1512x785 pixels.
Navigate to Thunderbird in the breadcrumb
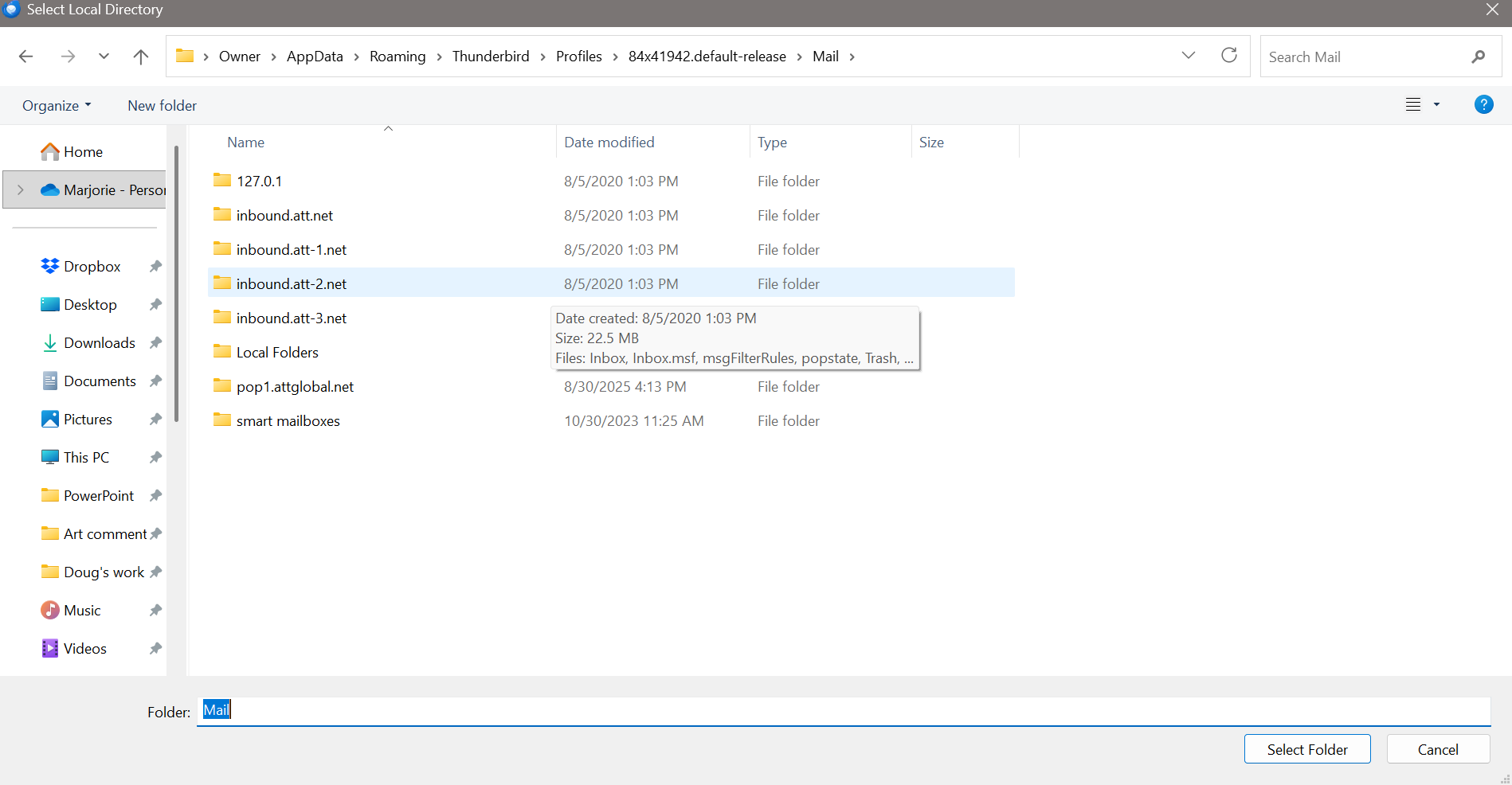[x=491, y=57]
